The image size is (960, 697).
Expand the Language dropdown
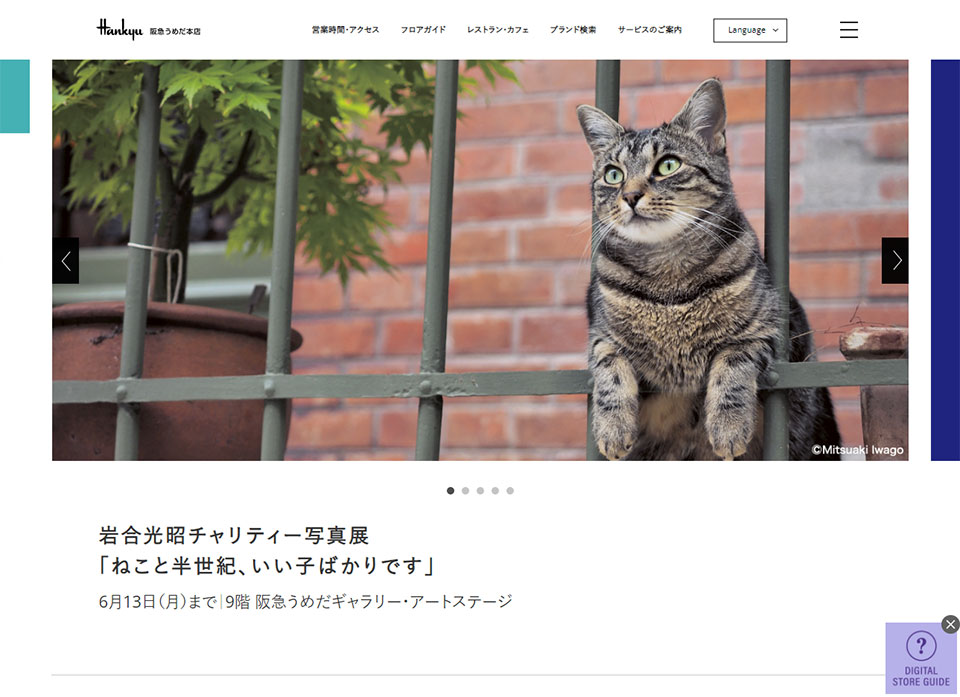pos(750,30)
